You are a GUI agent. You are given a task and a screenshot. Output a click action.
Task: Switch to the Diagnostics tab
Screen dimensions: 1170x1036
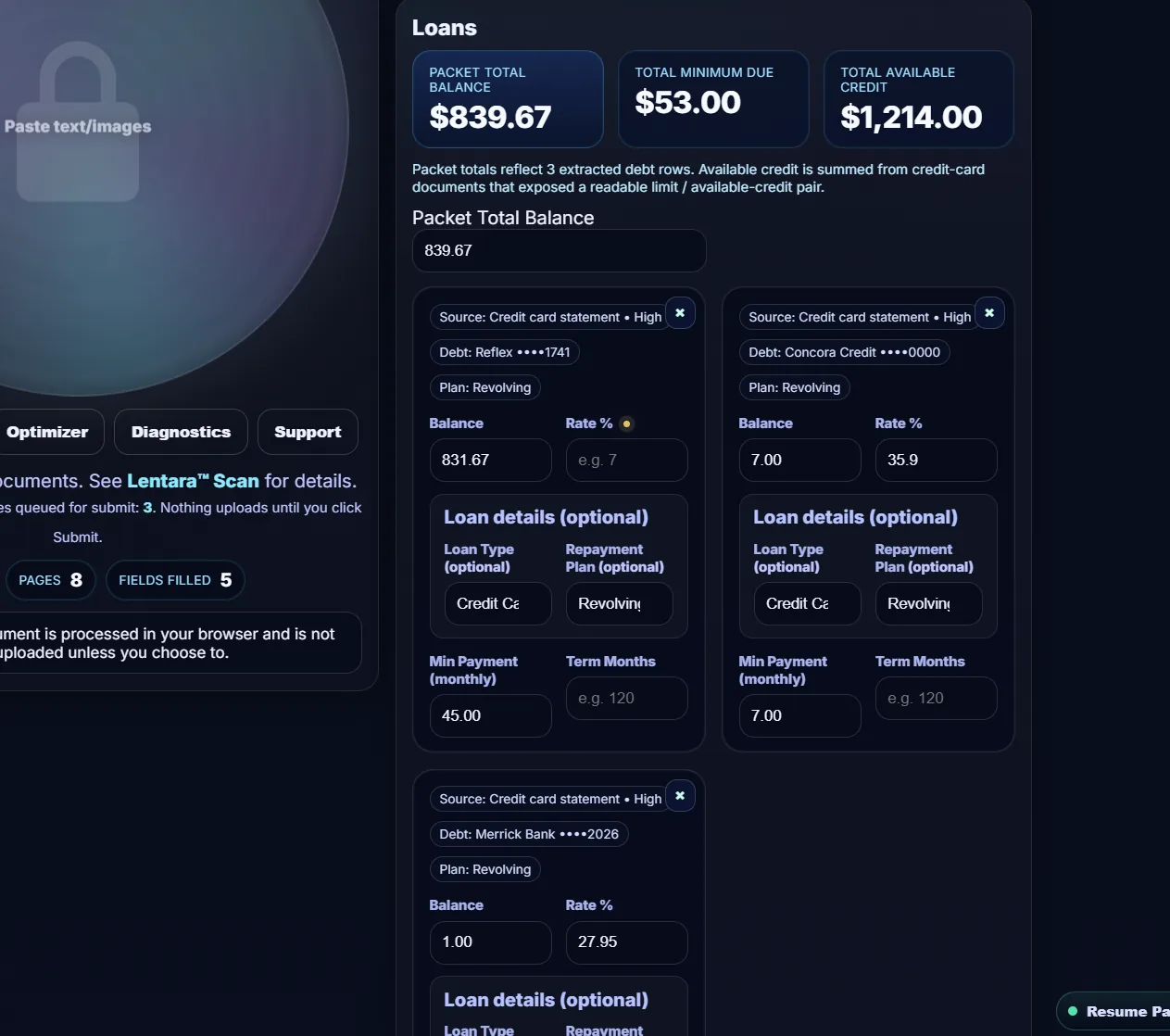[x=181, y=432]
